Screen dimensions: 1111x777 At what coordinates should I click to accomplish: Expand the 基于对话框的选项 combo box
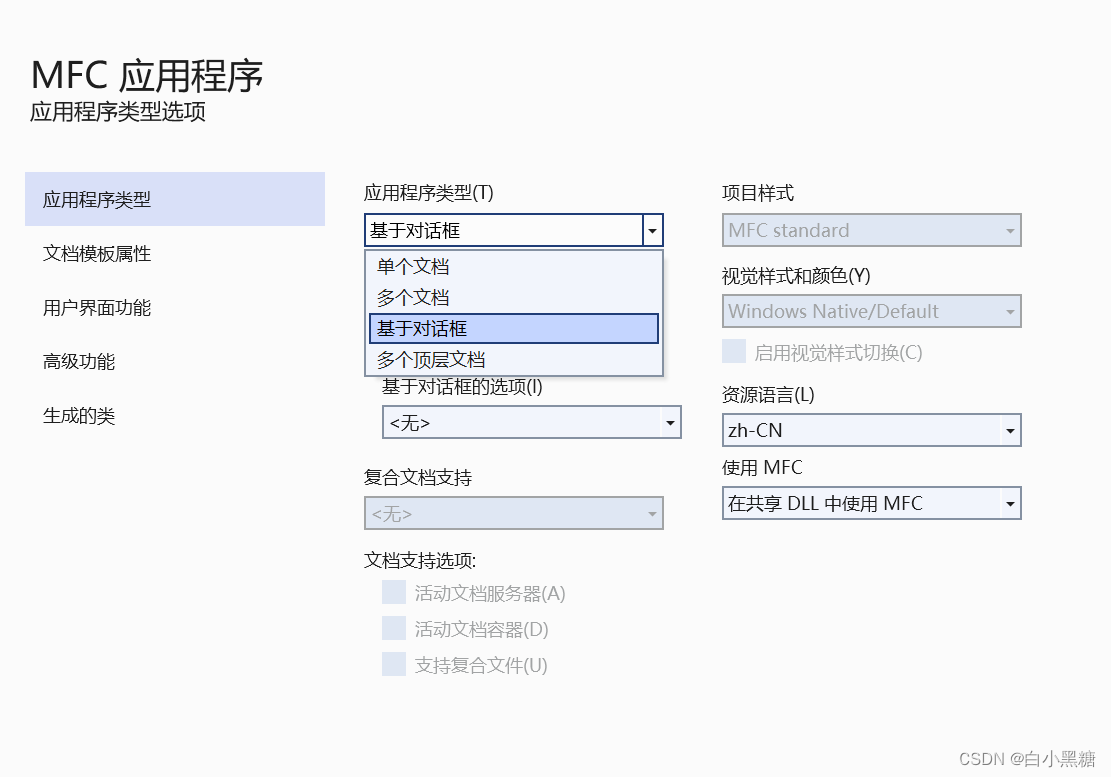tap(668, 422)
